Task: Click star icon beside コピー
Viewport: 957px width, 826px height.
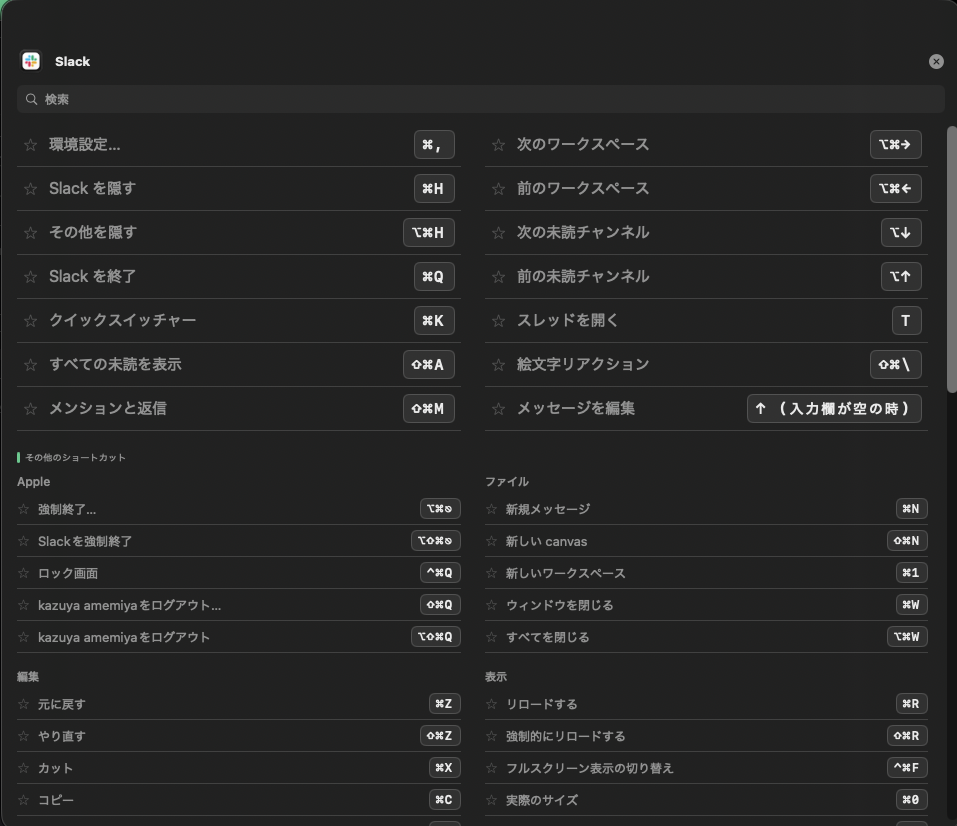Action: [x=23, y=800]
